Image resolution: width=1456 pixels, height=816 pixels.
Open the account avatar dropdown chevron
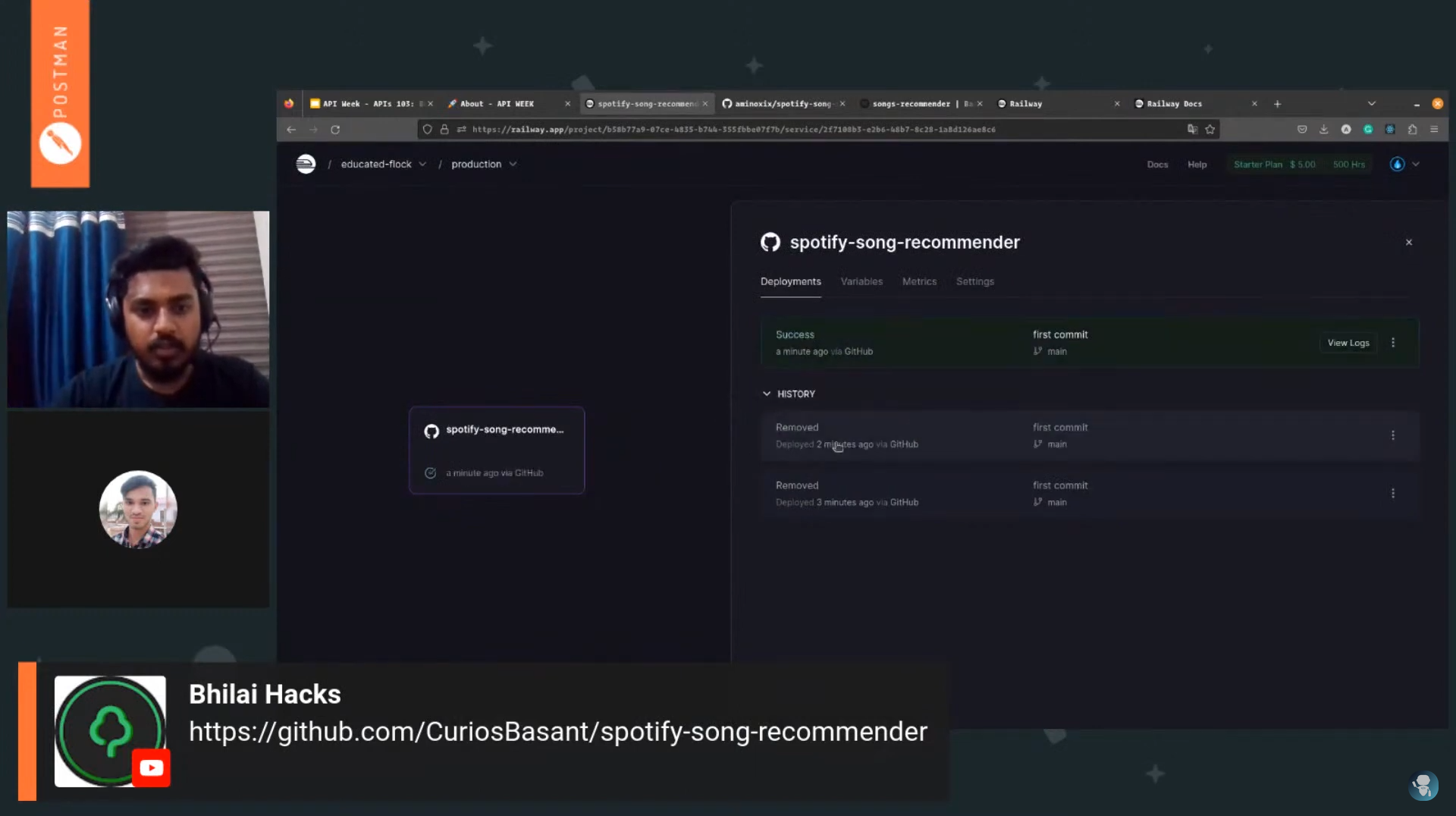[1416, 165]
